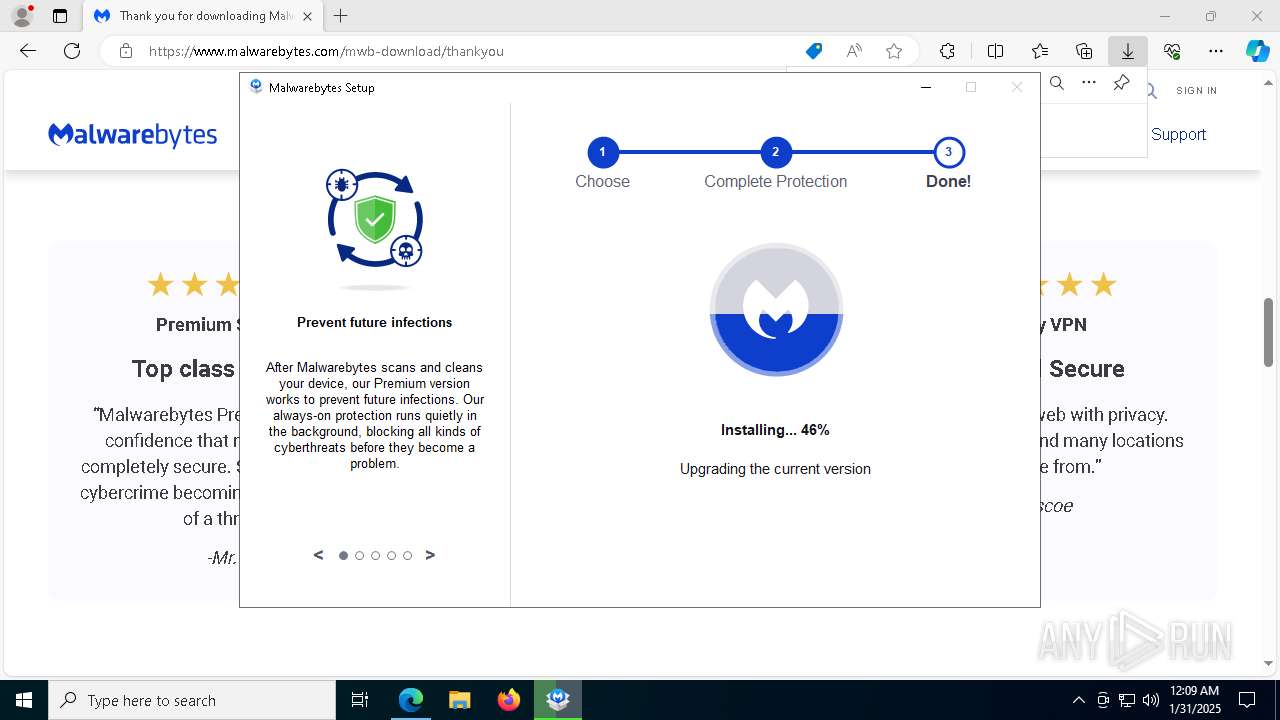The image size is (1280, 720).
Task: Open network icon in system tray
Action: coord(1127,700)
